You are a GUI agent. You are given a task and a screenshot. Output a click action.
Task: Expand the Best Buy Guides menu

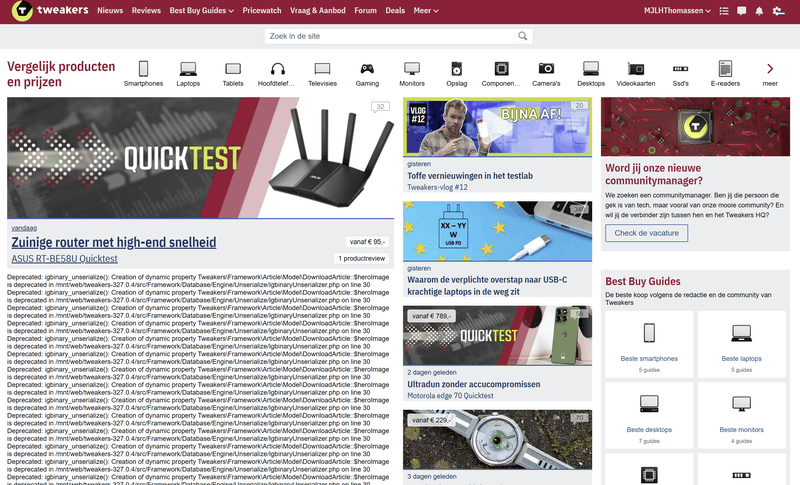point(202,10)
